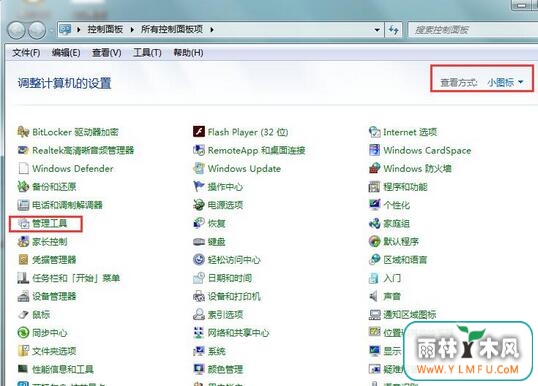This screenshot has width=538, height=386.
Task: Expand the address bar history dropdown arrow
Action: click(x=377, y=30)
